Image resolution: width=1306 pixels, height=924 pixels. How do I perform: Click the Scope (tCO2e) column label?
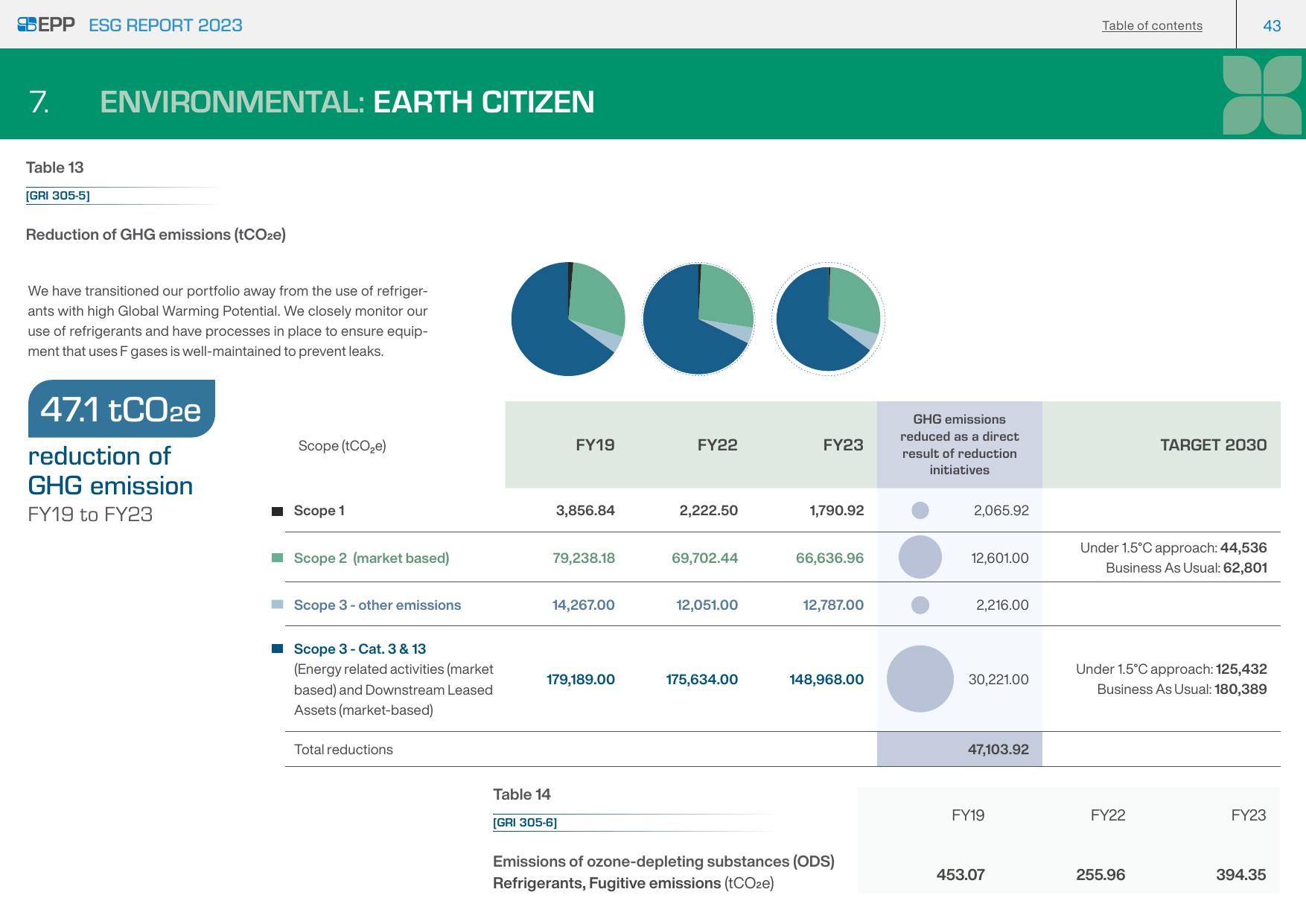click(342, 446)
